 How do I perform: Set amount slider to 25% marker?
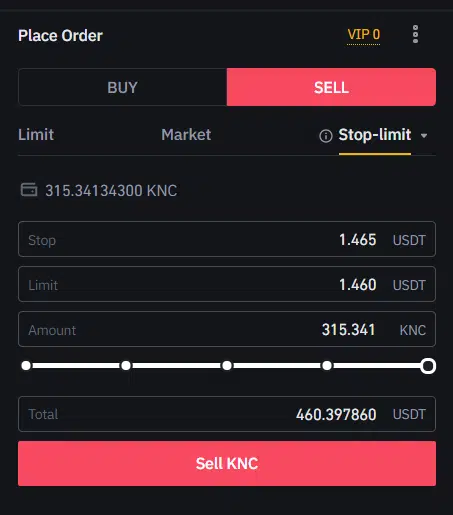tap(126, 366)
